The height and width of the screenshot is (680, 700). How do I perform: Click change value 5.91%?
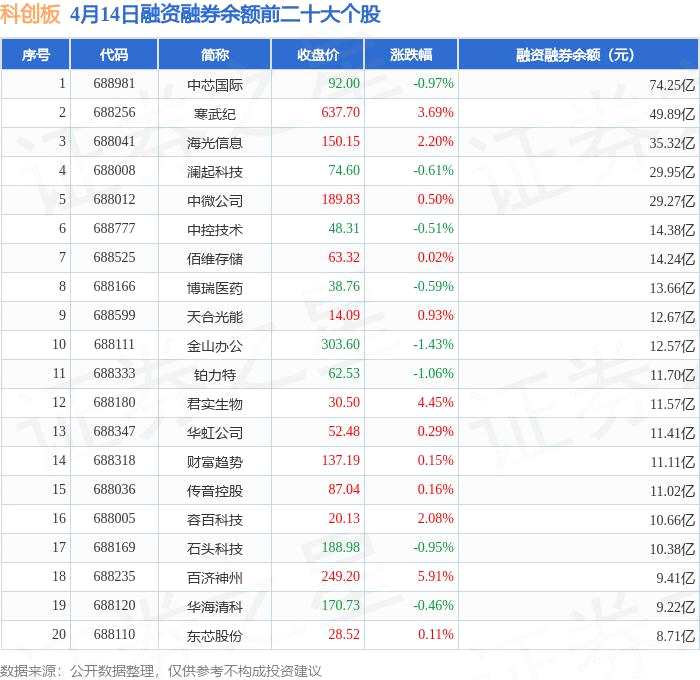point(435,576)
